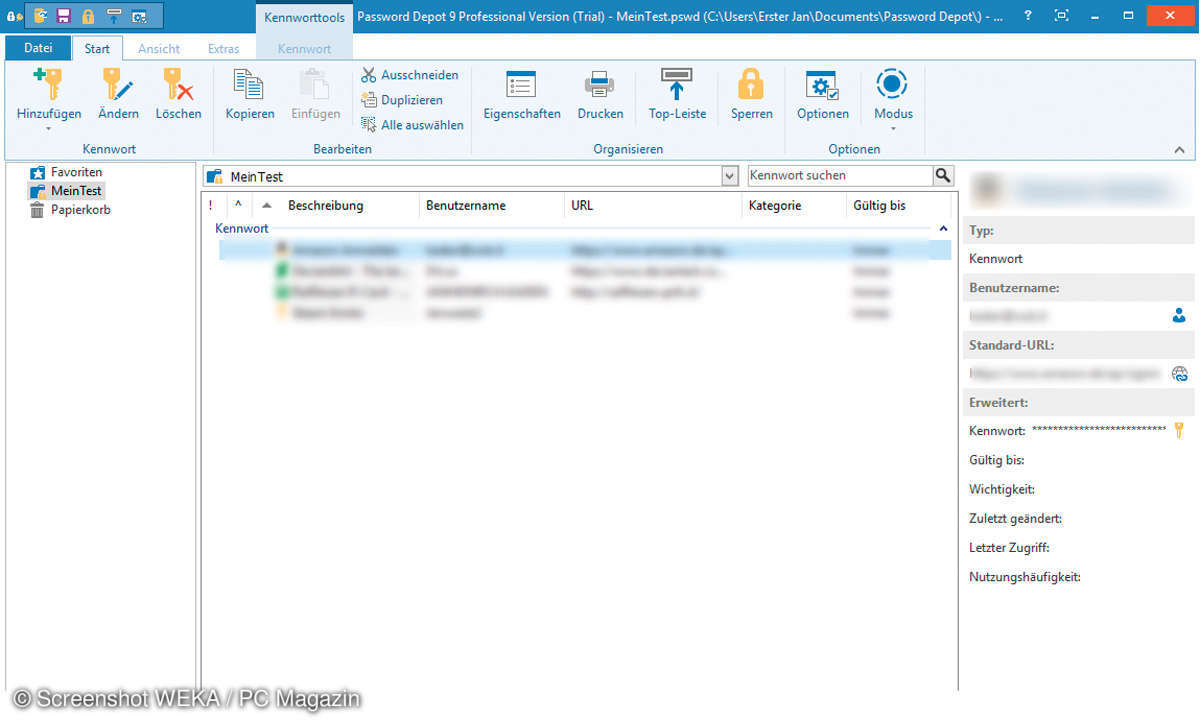Screen dimensions: 1200x720
Task: Select the first highlighted password row
Action: (585, 250)
